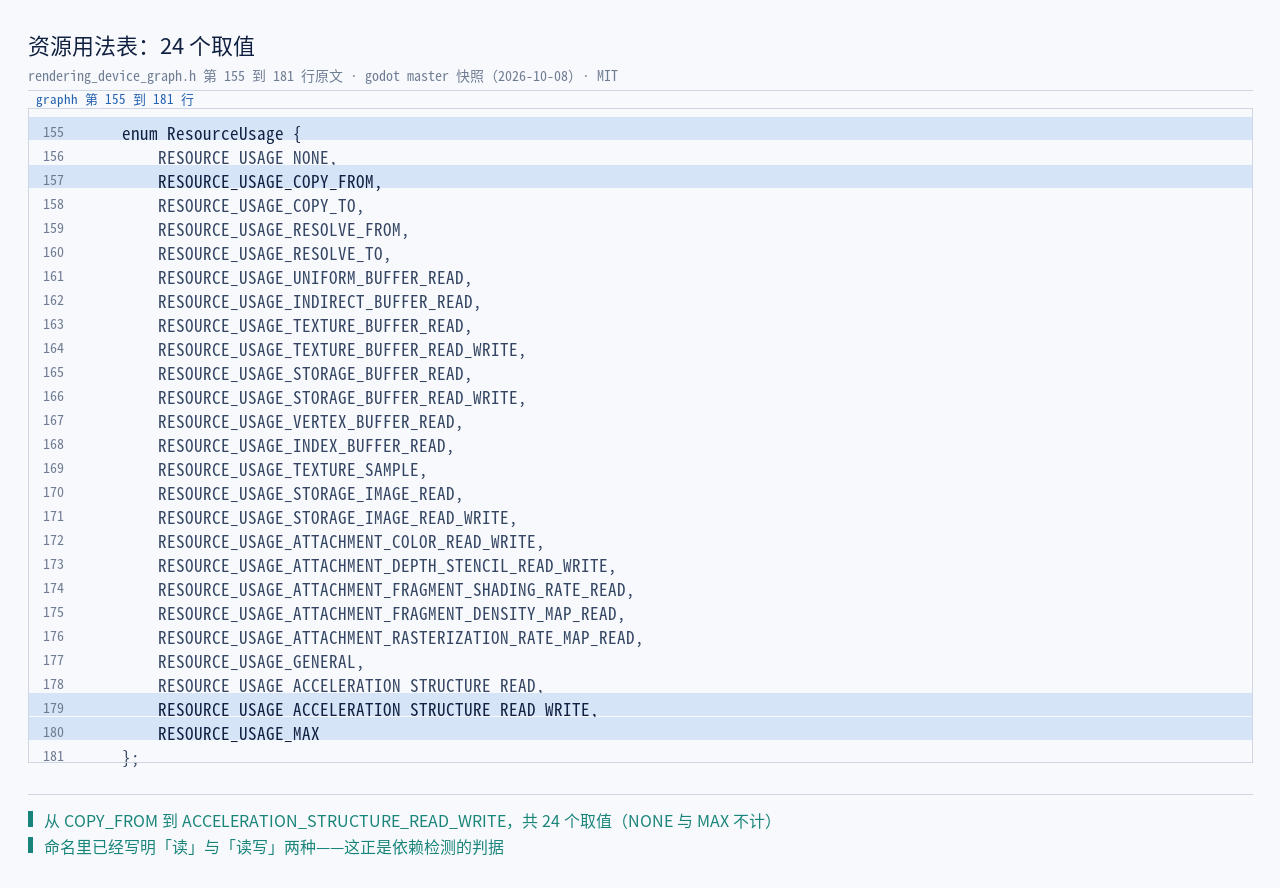Click line number 175
Image resolution: width=1280 pixels, height=888 pixels.
(53, 613)
